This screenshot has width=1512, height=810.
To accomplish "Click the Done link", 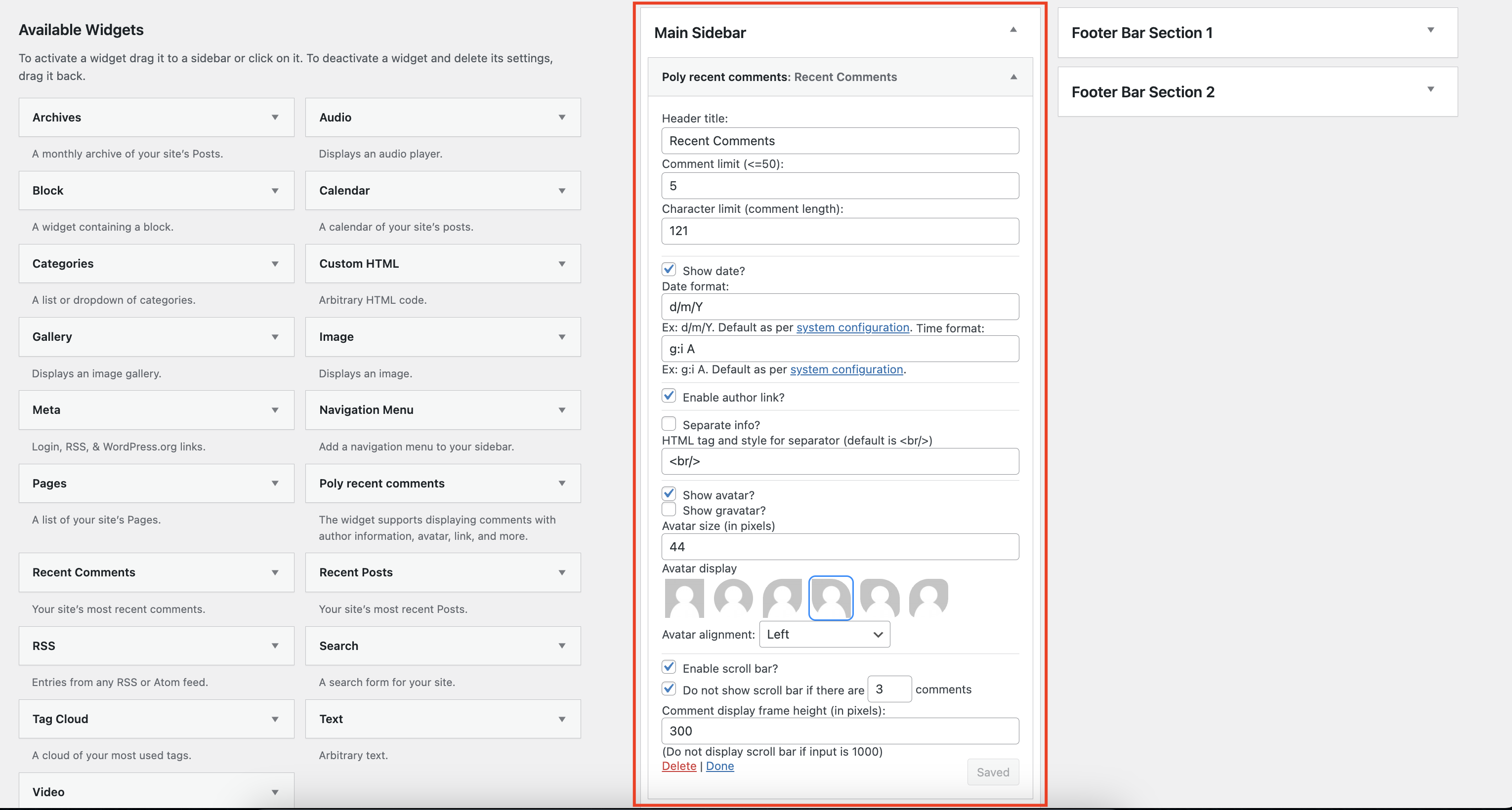I will 719,766.
